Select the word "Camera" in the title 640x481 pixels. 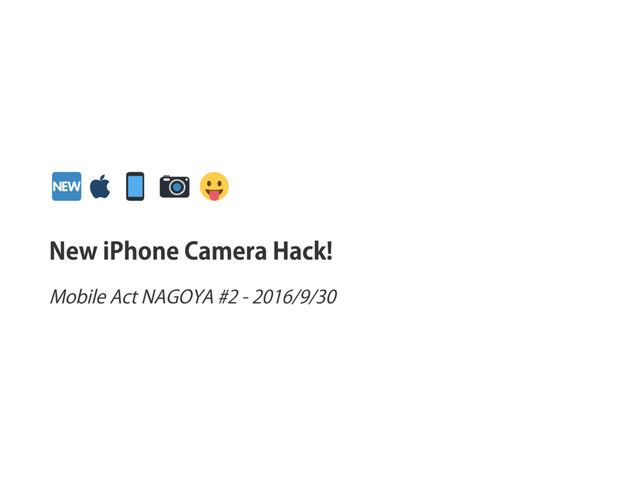click(x=226, y=251)
